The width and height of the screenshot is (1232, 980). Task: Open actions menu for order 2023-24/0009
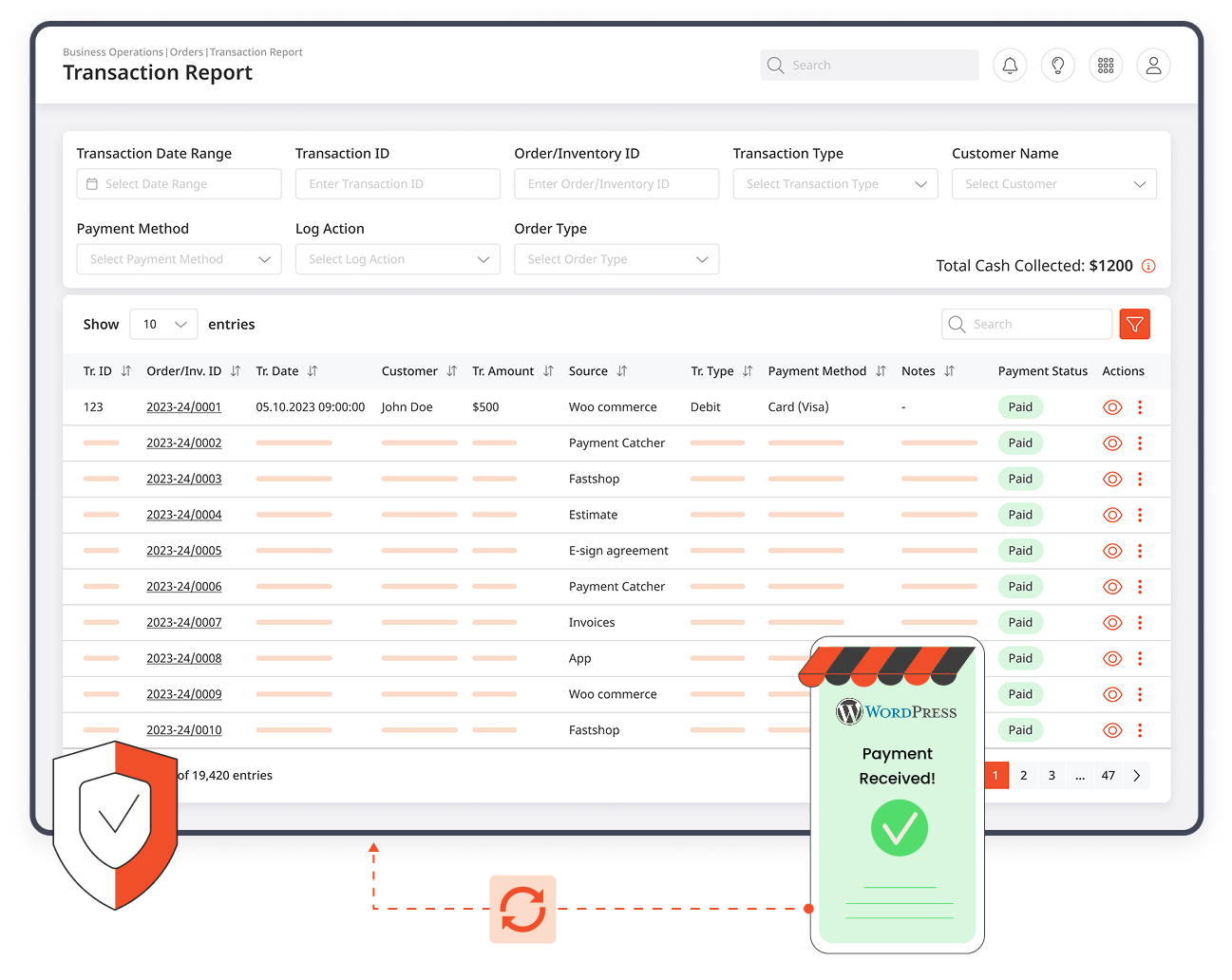tap(1140, 695)
